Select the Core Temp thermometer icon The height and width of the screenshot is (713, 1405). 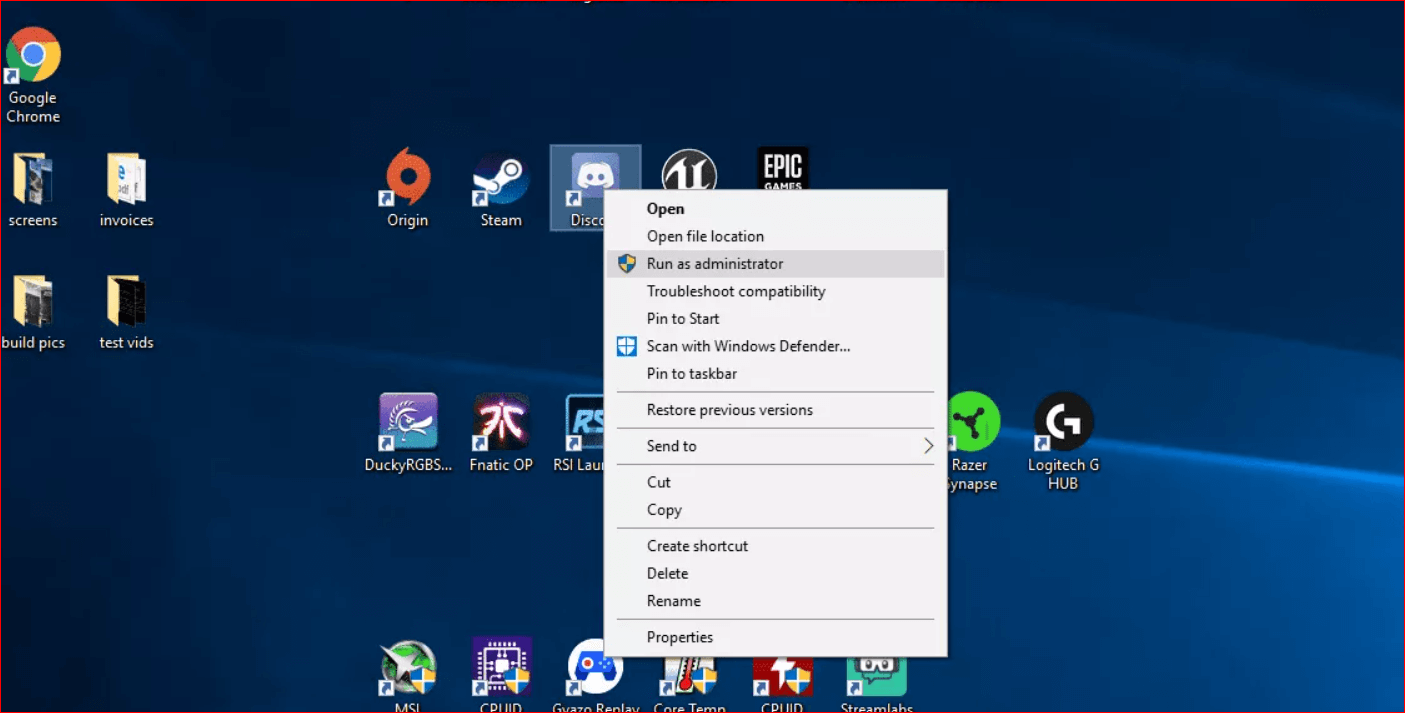(689, 676)
